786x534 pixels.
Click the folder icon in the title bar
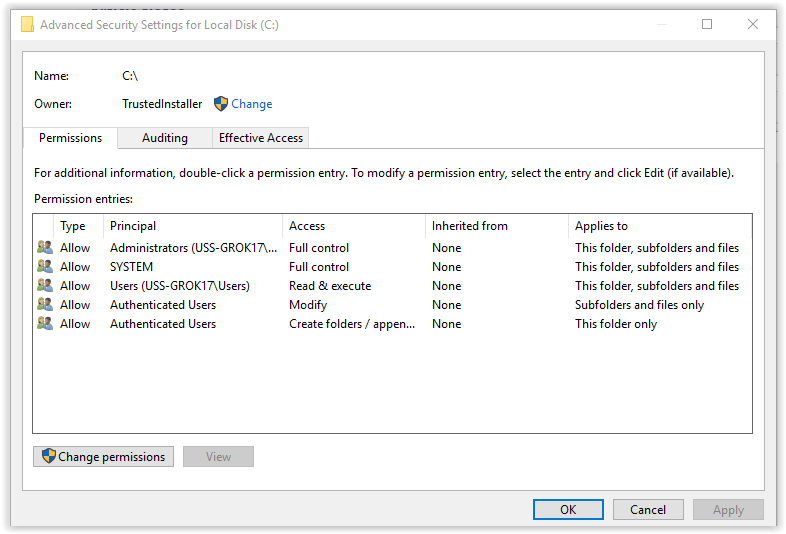pyautogui.click(x=28, y=24)
